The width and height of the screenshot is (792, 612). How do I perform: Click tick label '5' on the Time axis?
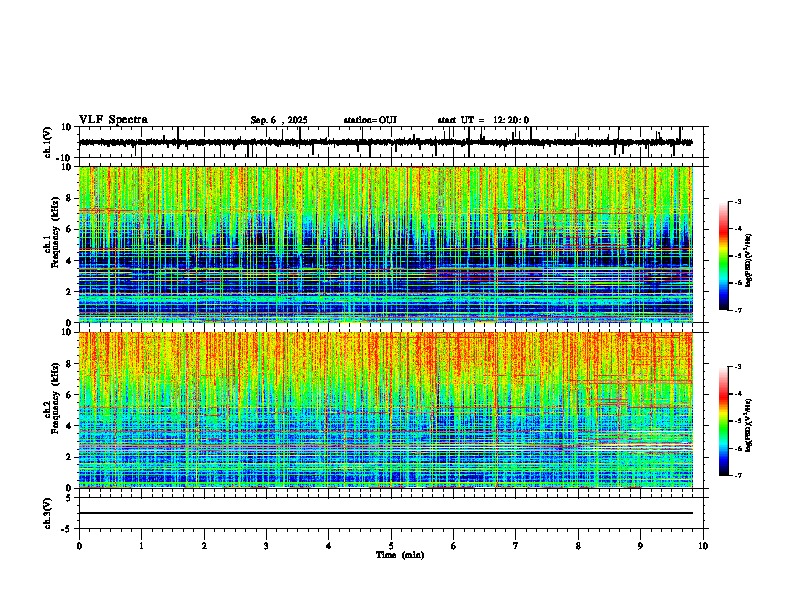[x=391, y=546]
